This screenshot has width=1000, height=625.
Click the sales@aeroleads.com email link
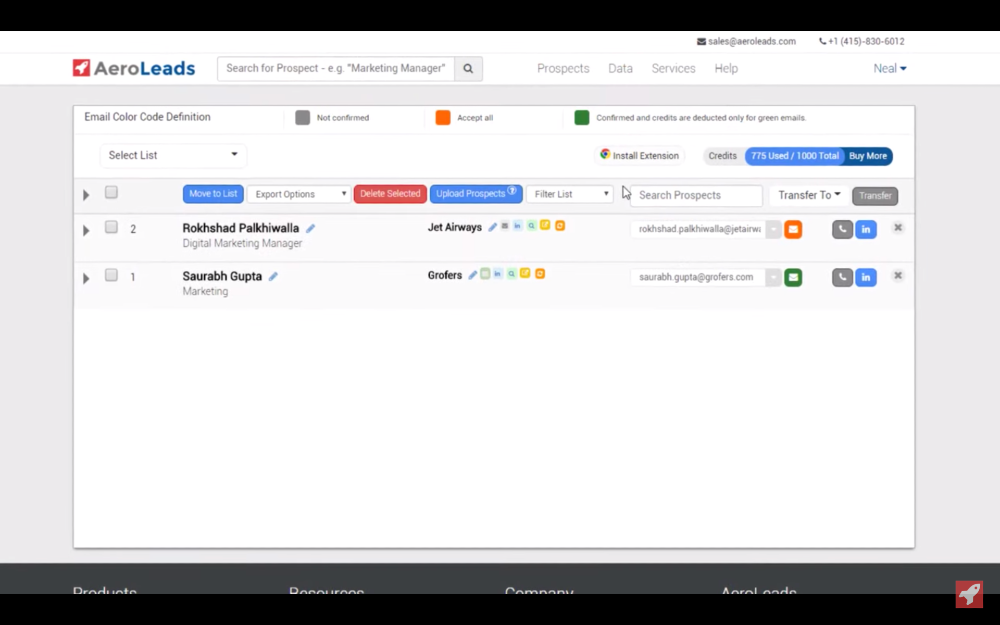(x=751, y=41)
